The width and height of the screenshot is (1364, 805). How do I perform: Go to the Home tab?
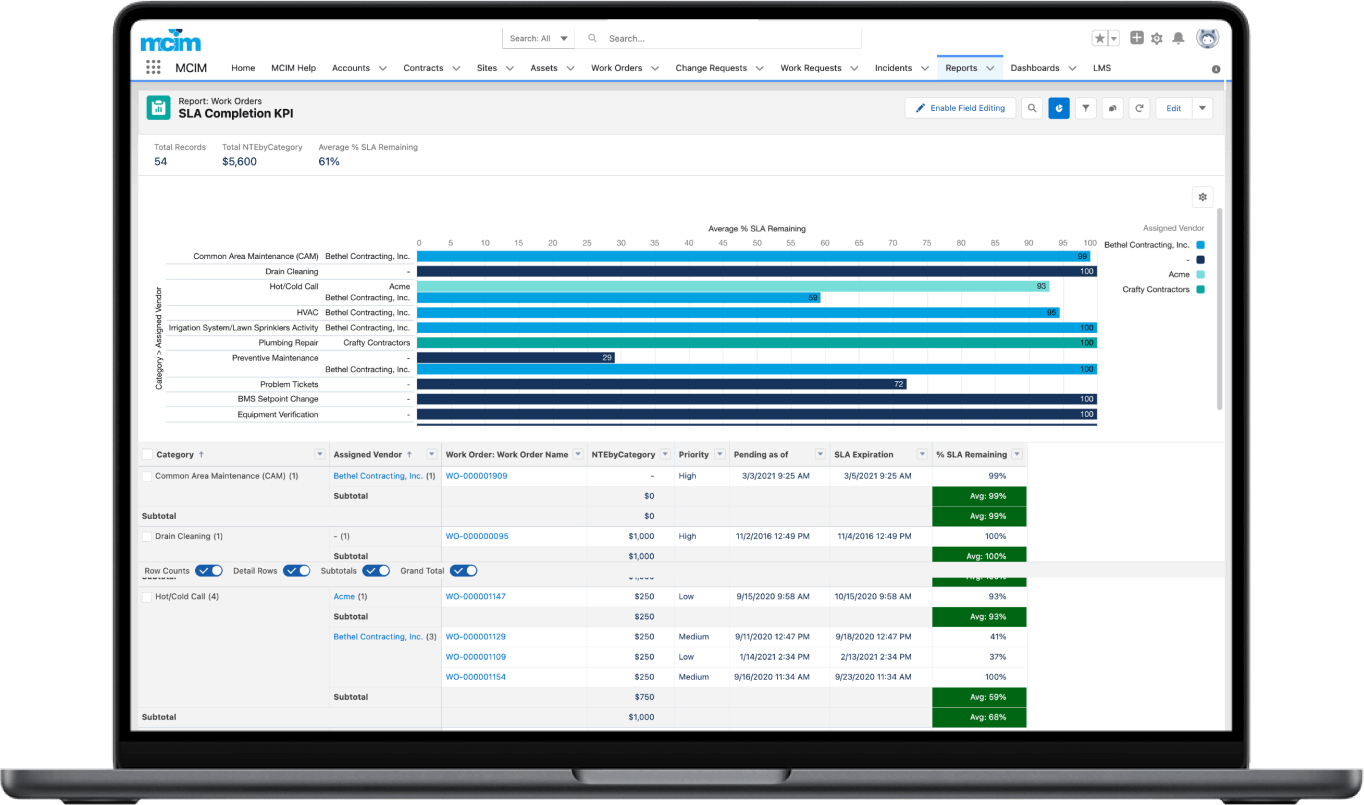pos(243,68)
